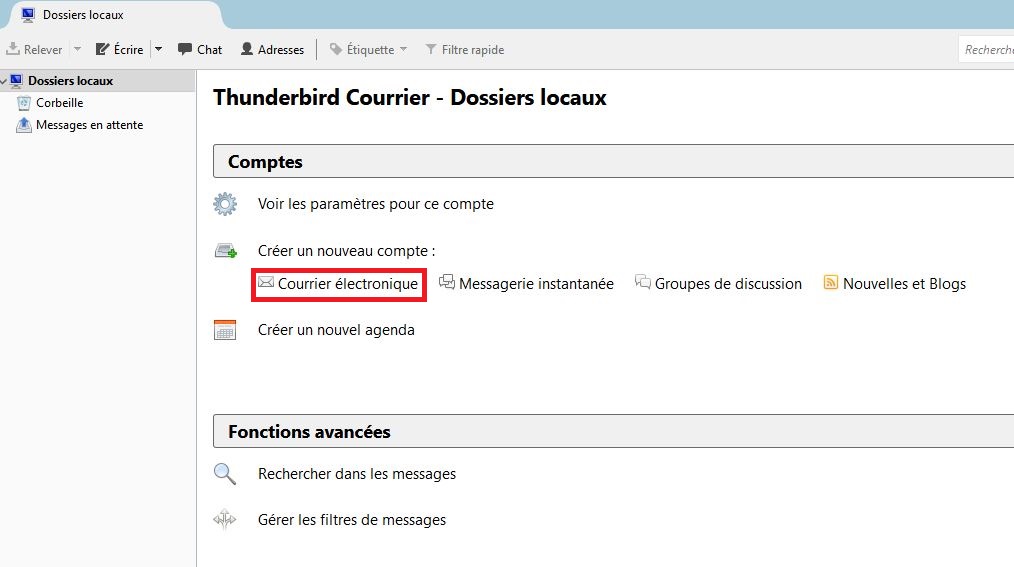The width and height of the screenshot is (1014, 567).
Task: Open the Chat toolbar button
Action: 200,49
